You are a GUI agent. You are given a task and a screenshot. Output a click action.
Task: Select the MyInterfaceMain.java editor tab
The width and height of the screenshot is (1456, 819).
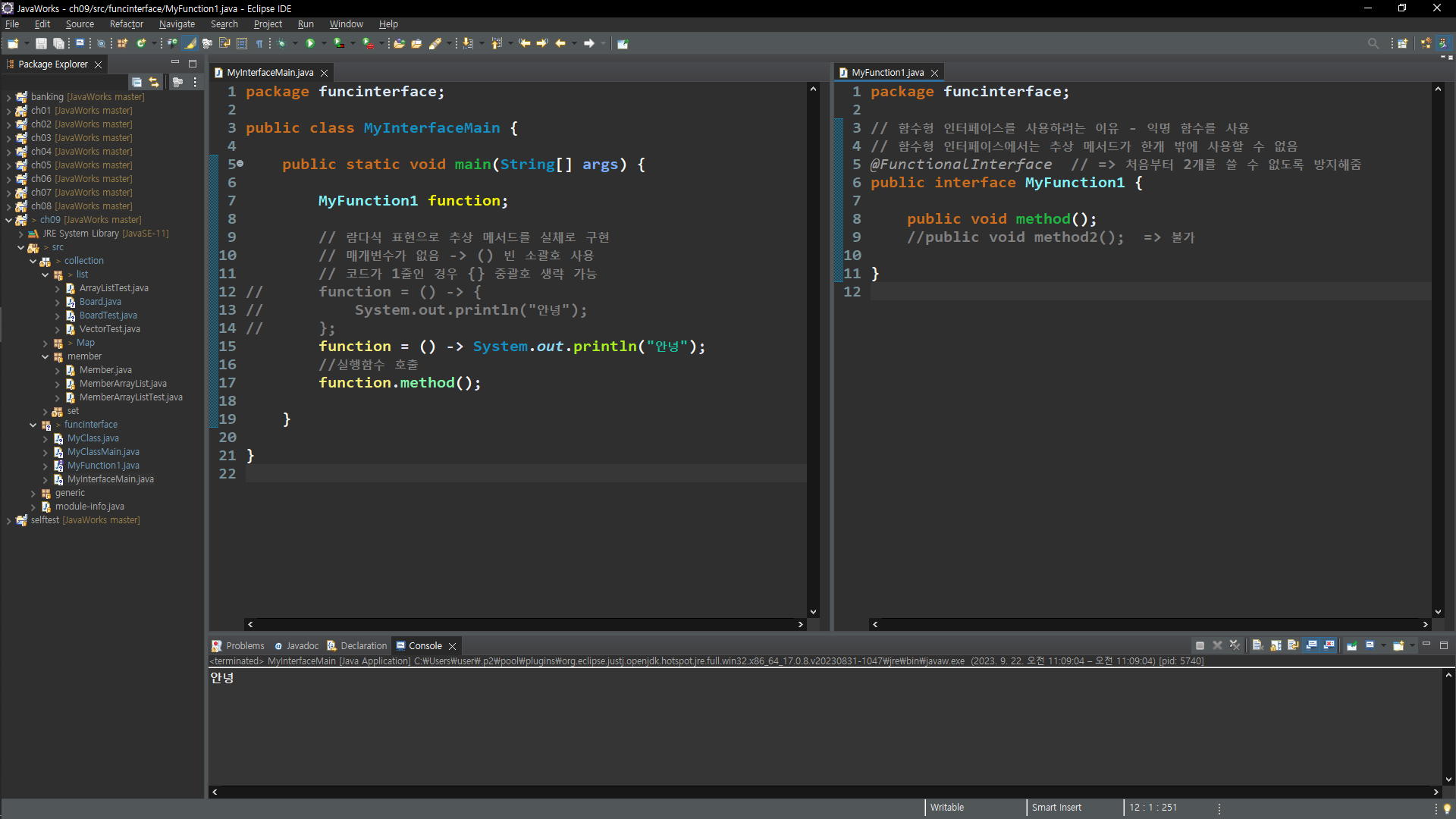269,73
